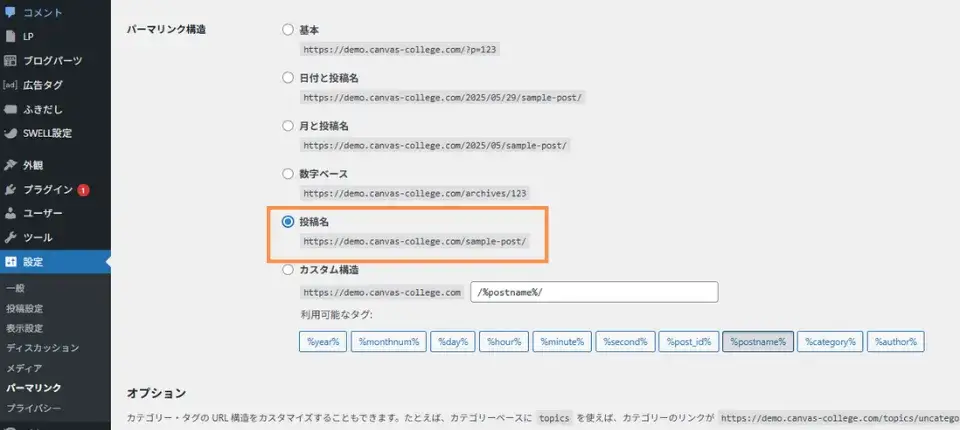The image size is (960, 430).
Task: Click the ?p=123 sample URL
Action: 400,50
